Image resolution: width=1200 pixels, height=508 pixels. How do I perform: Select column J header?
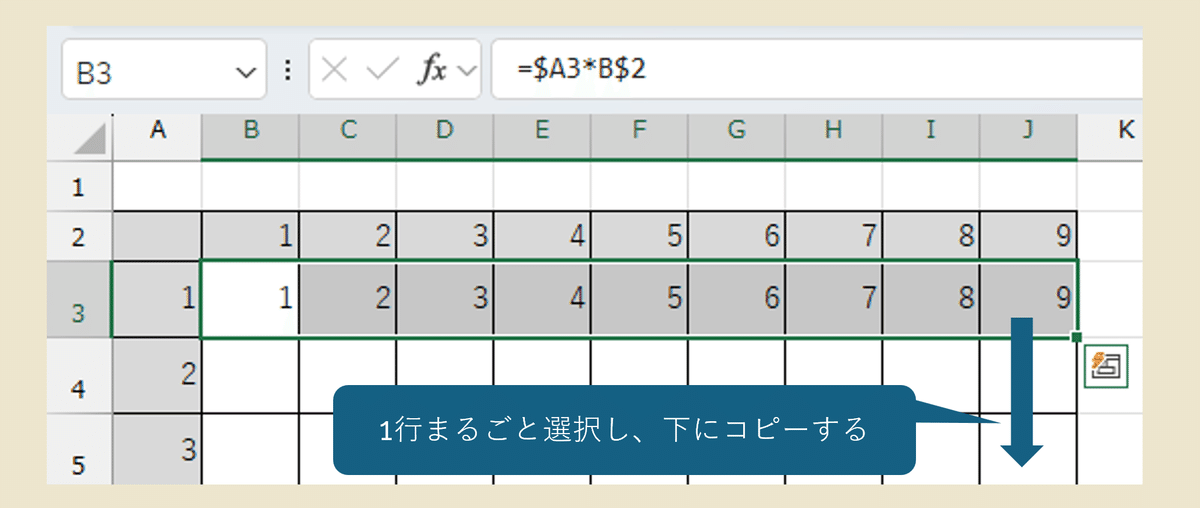click(x=1028, y=136)
